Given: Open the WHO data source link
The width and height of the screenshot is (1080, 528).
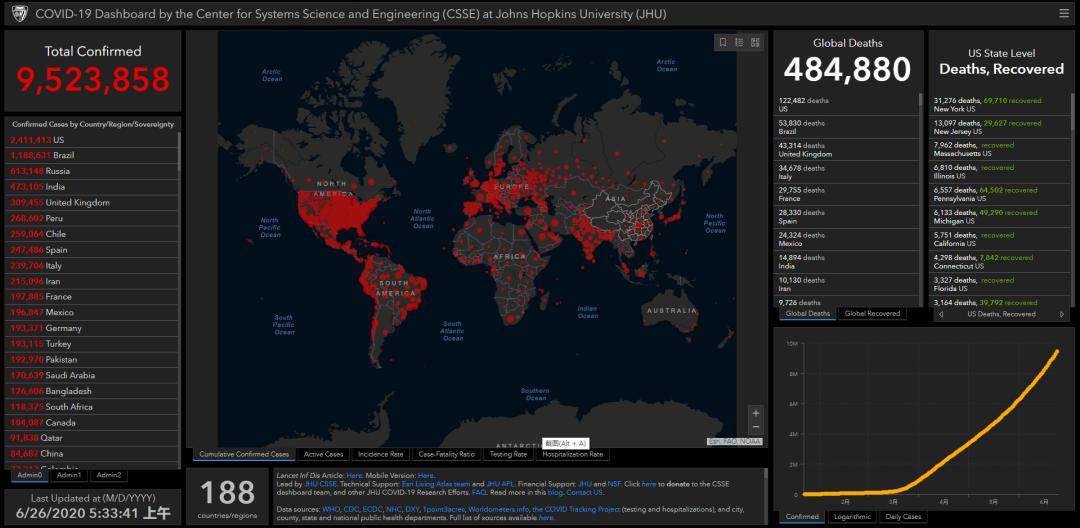Looking at the screenshot, I should pos(331,509).
